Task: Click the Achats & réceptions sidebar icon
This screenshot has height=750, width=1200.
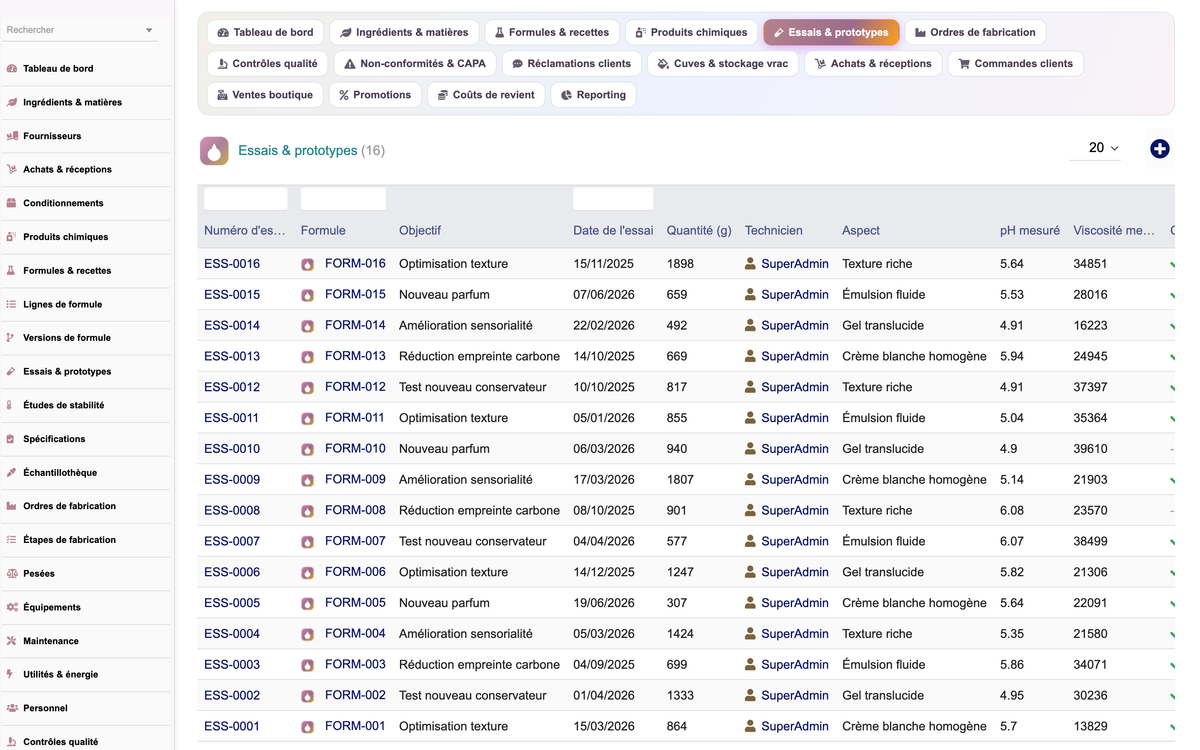Action: tap(12, 170)
